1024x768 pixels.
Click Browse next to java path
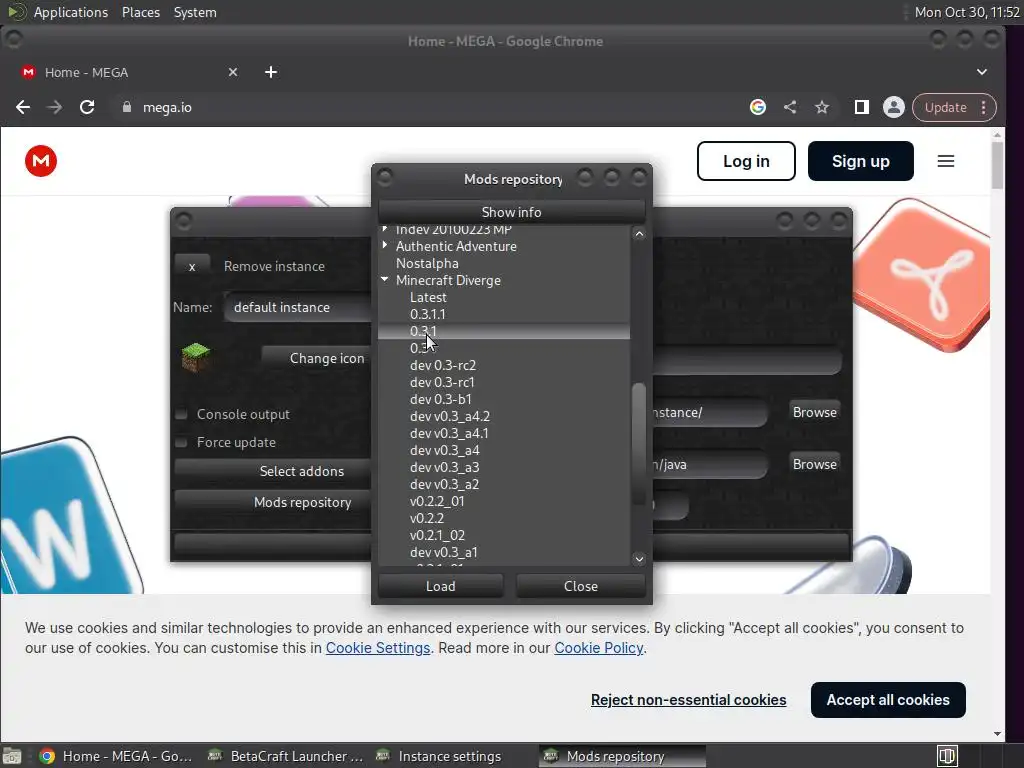tap(814, 464)
